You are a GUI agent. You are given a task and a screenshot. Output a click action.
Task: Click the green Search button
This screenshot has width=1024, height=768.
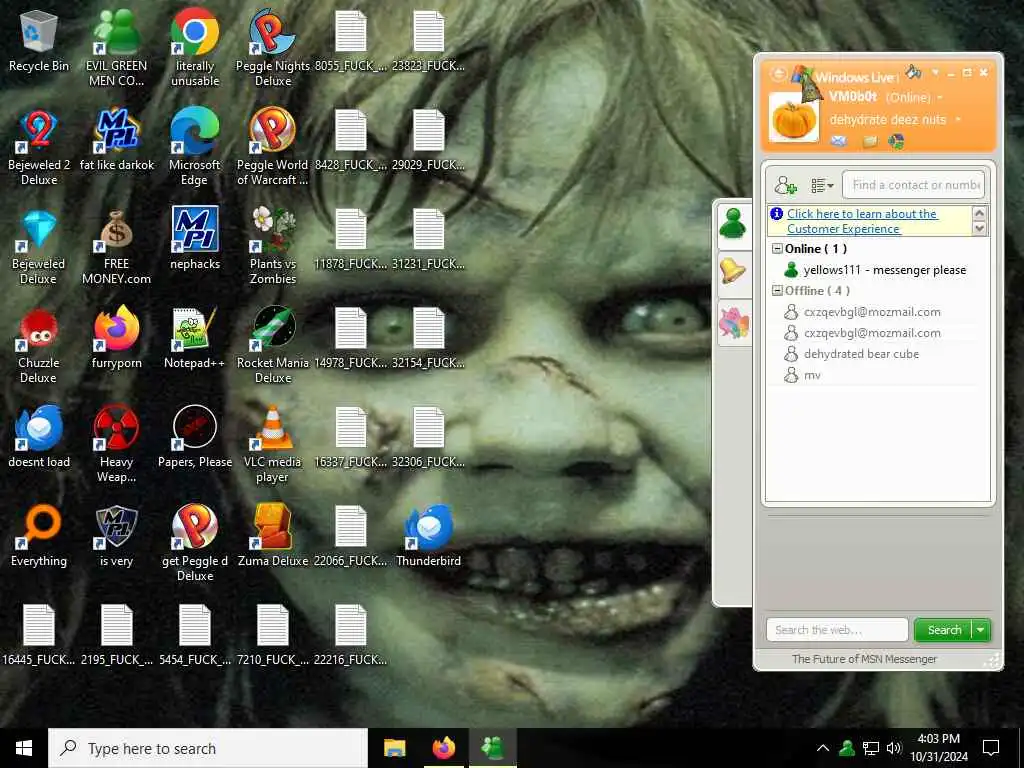coord(944,630)
